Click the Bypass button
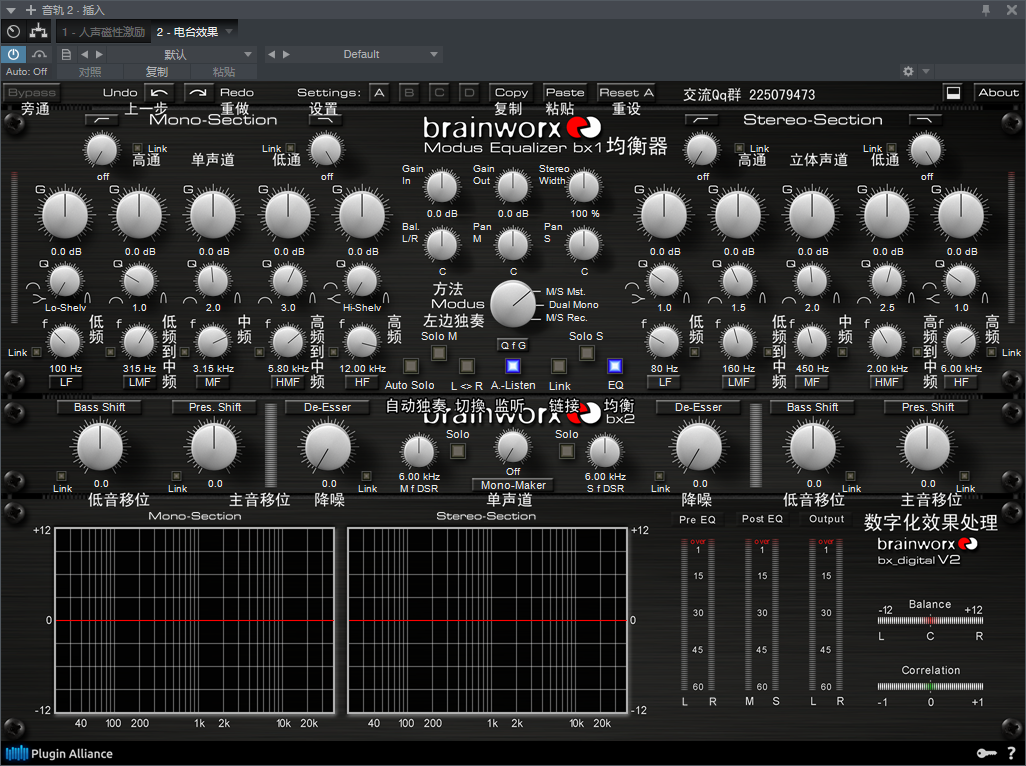The width and height of the screenshot is (1026, 766). 31,93
